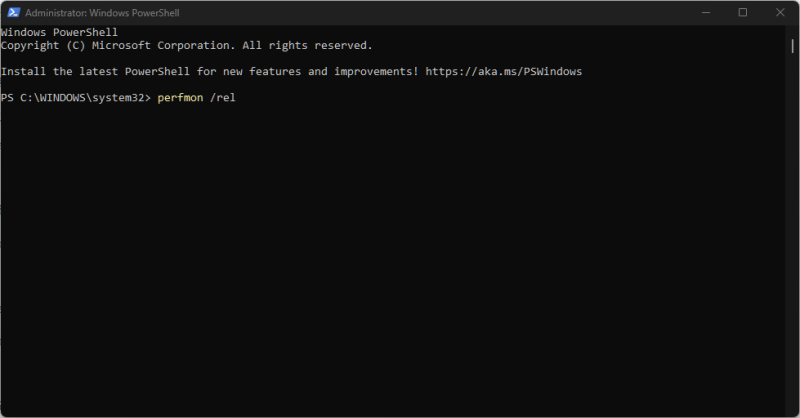Click the "perfmon" command word
Screen dimensions: 800x418
pyautogui.click(x=180, y=98)
